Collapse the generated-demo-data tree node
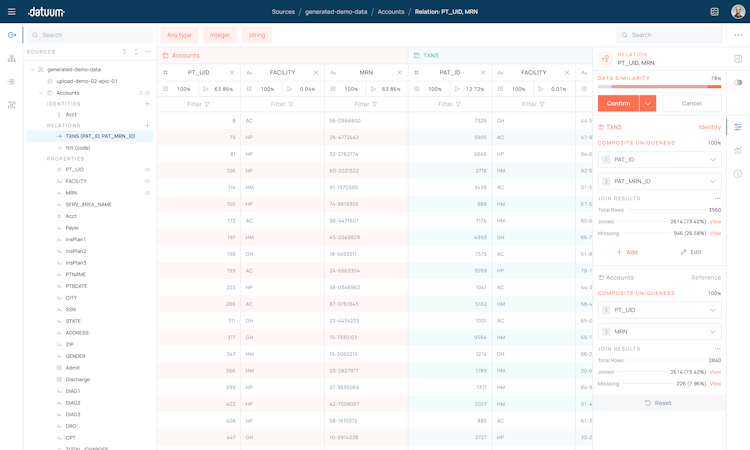Screen dimensions: 750x450 click(x=33, y=70)
